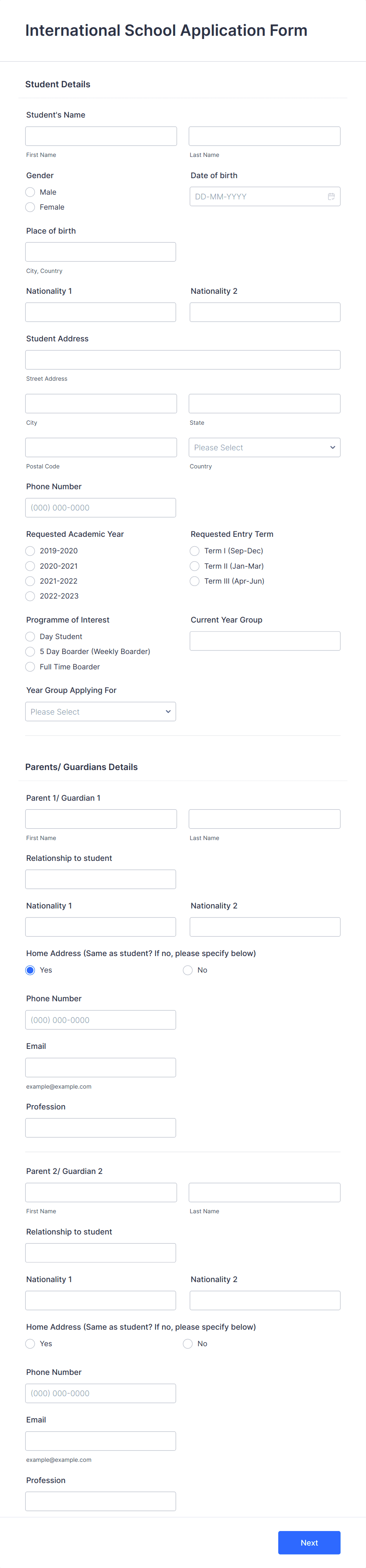Select Yes for Parent 2 home address
Viewport: 366px width, 1568px height.
coord(30,1343)
